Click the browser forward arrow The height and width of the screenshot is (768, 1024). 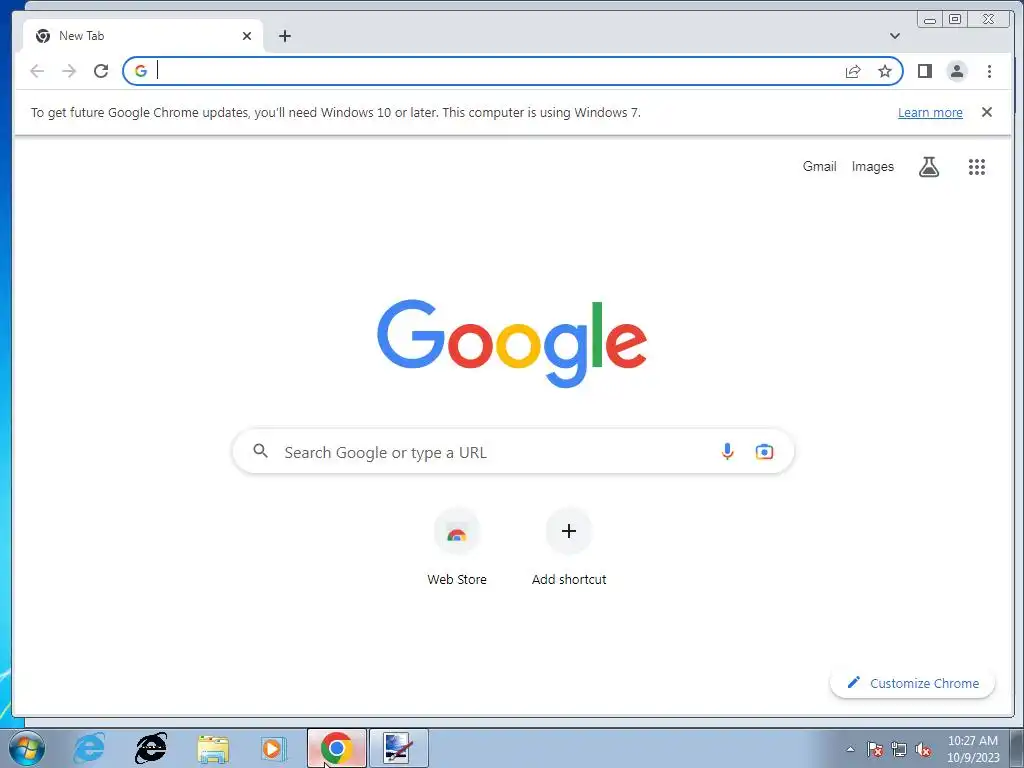[69, 71]
